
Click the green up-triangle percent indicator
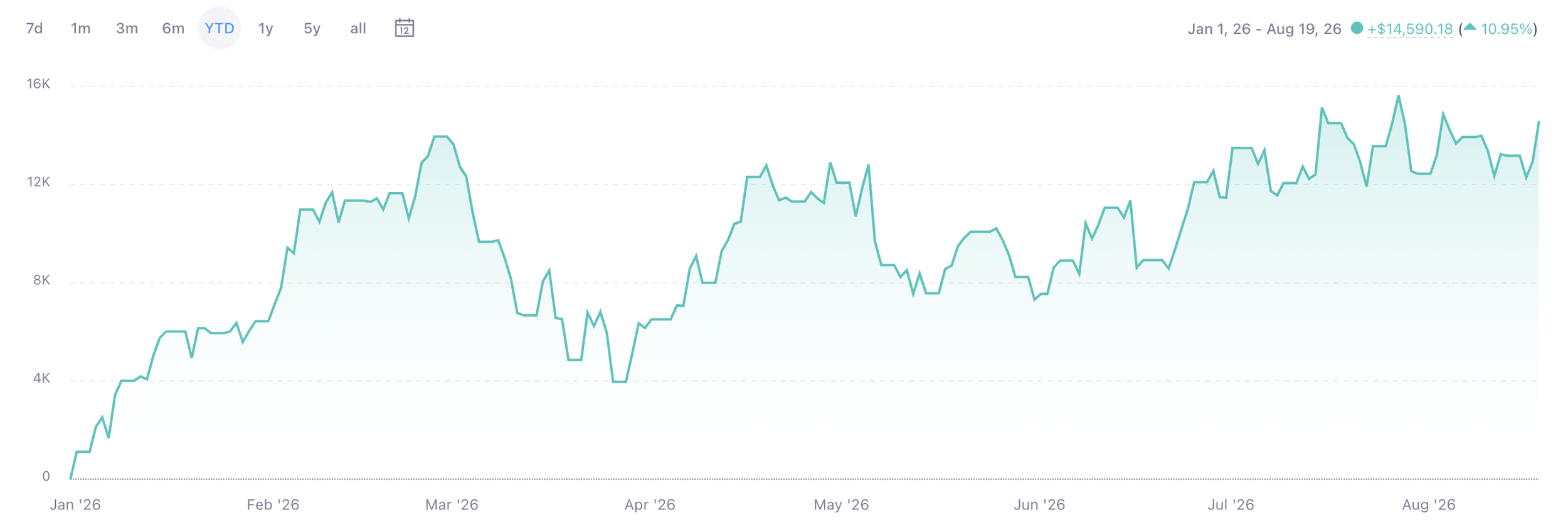tap(1470, 27)
